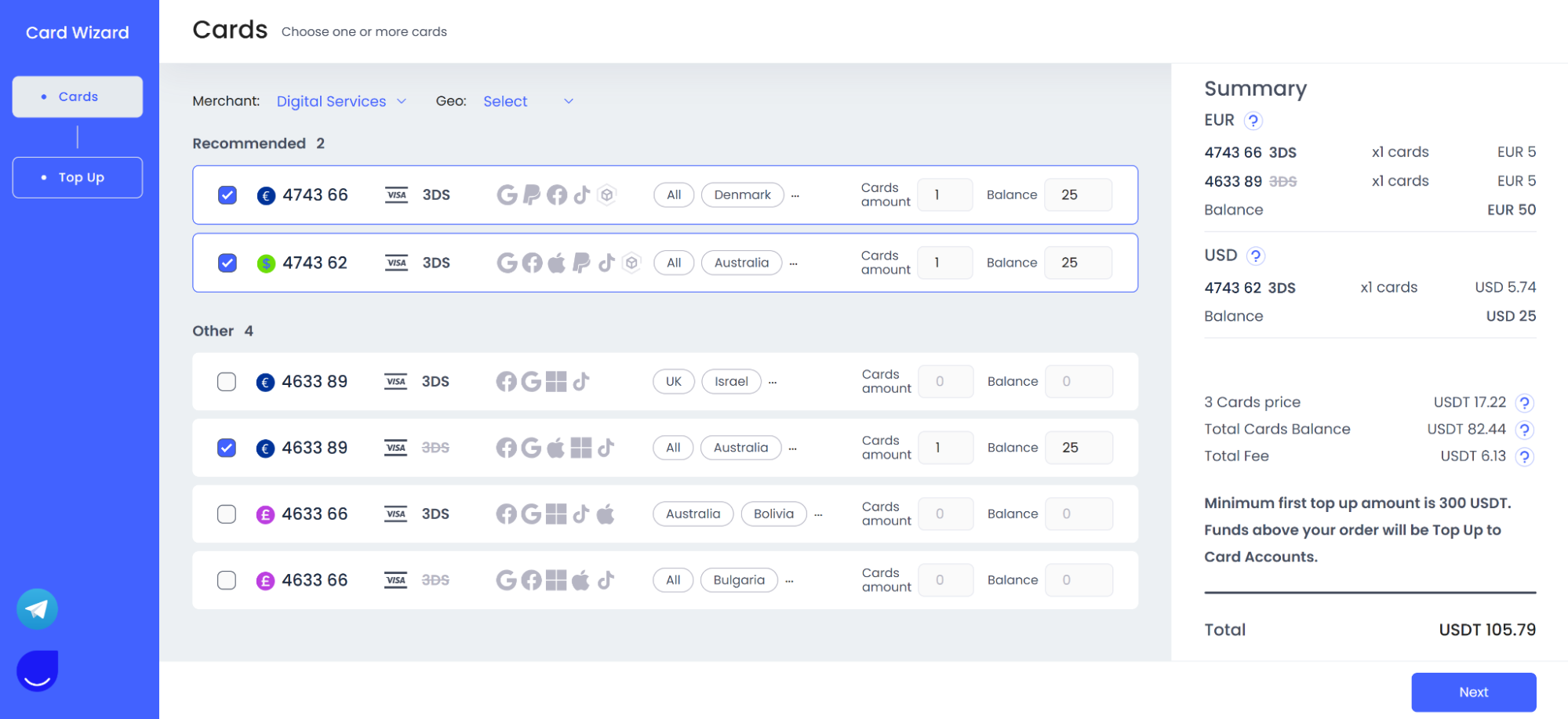Click the TikTok icon in 4743 62 row

pyautogui.click(x=606, y=263)
